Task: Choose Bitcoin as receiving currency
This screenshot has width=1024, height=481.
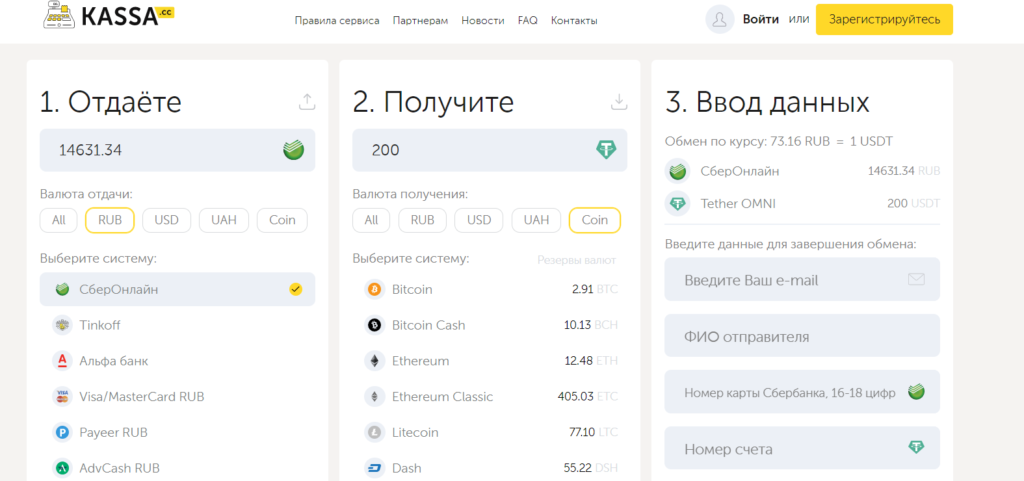Action: [490, 289]
